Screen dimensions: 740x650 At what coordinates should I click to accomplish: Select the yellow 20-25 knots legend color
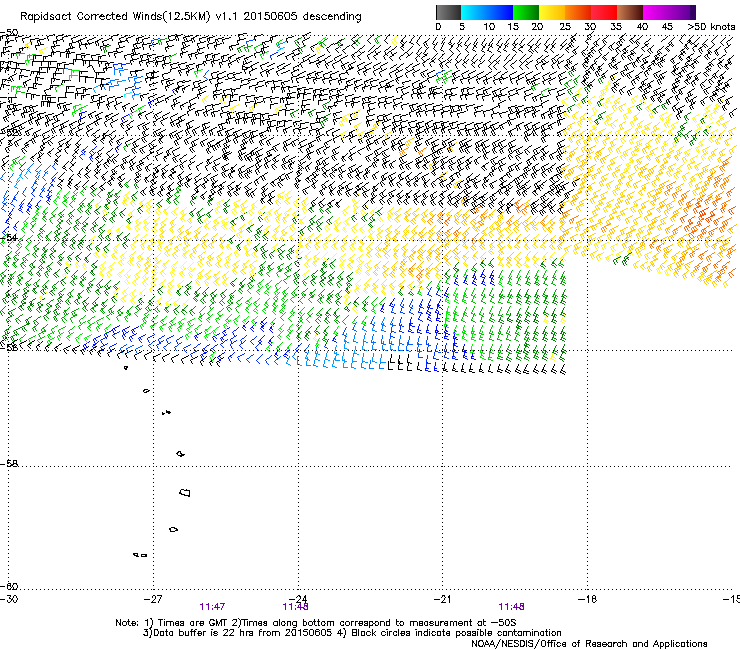click(552, 12)
